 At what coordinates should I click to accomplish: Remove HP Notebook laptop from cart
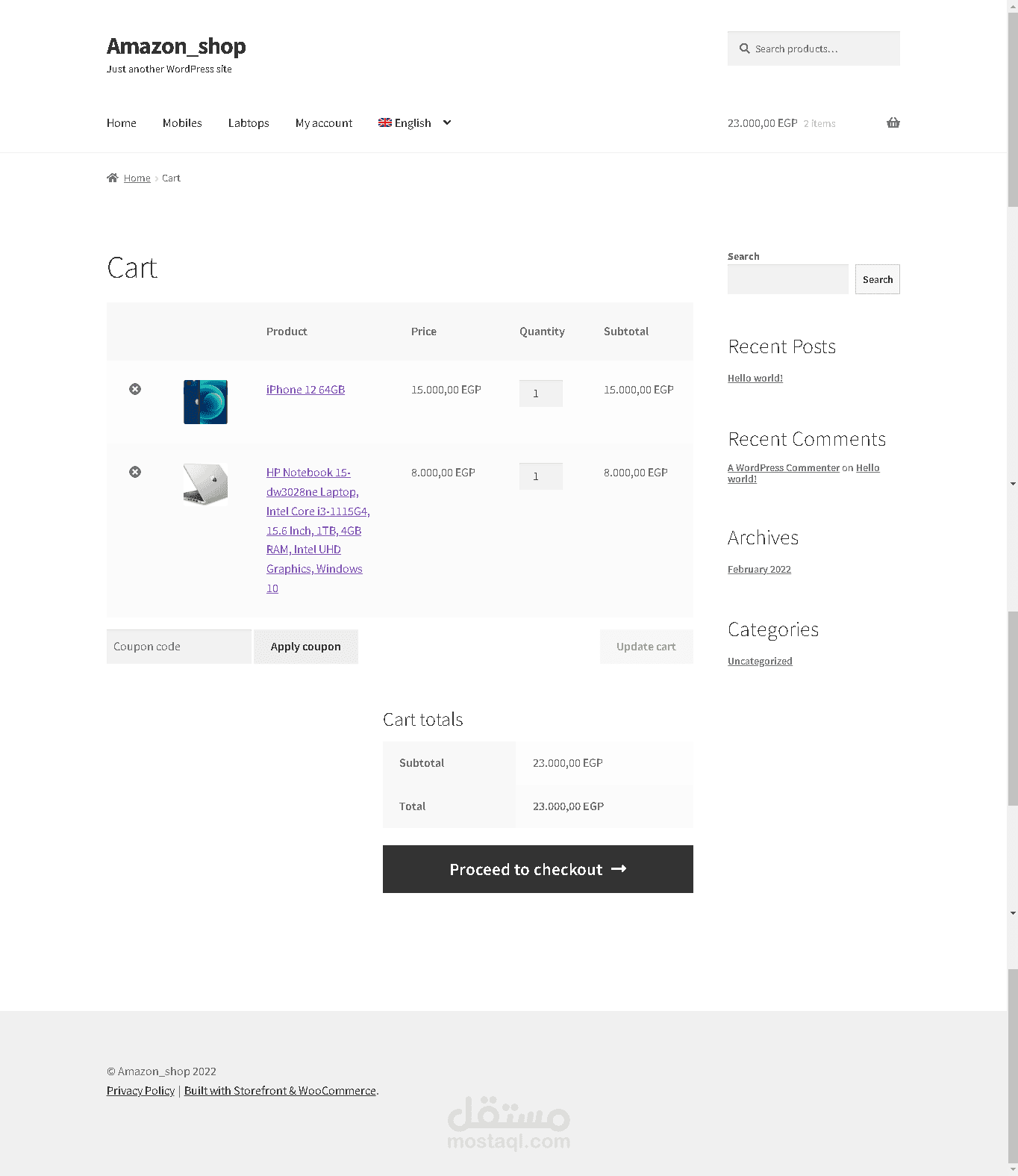135,472
